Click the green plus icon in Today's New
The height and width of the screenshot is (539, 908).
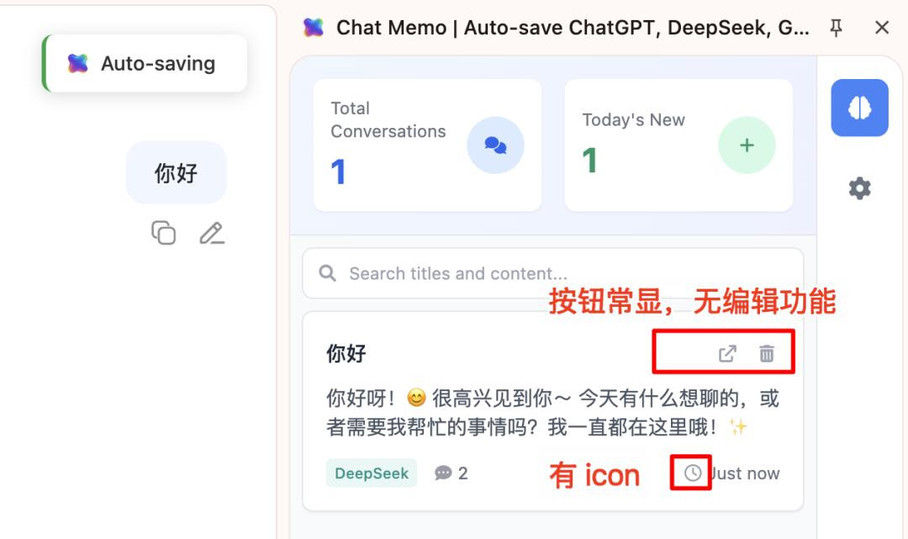[x=746, y=145]
